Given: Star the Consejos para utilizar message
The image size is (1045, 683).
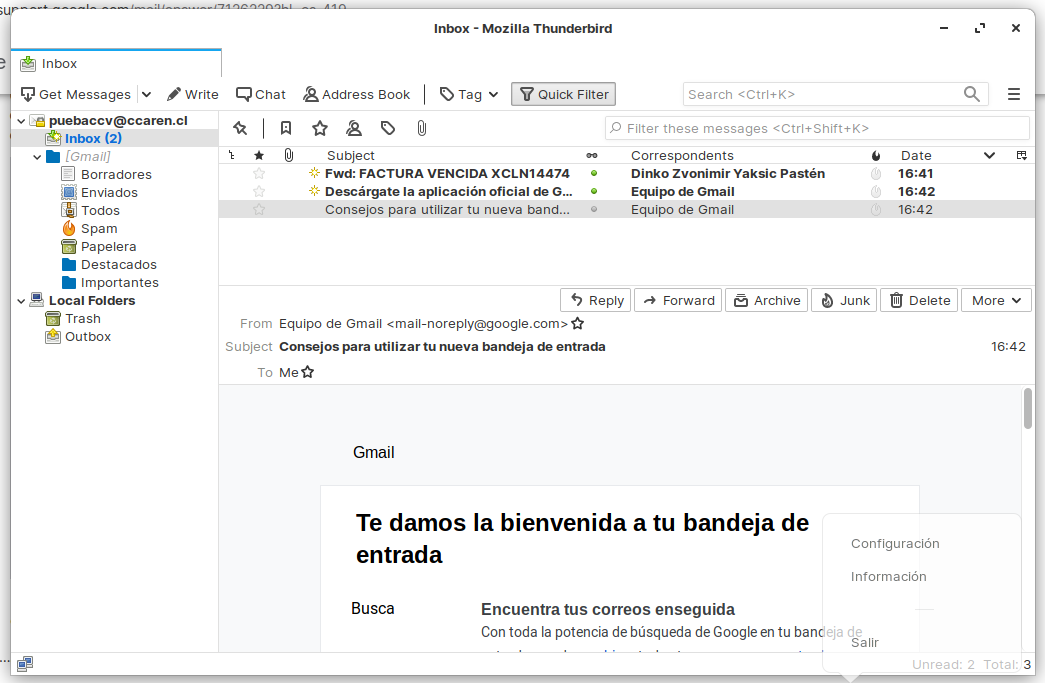Looking at the screenshot, I should click(259, 210).
